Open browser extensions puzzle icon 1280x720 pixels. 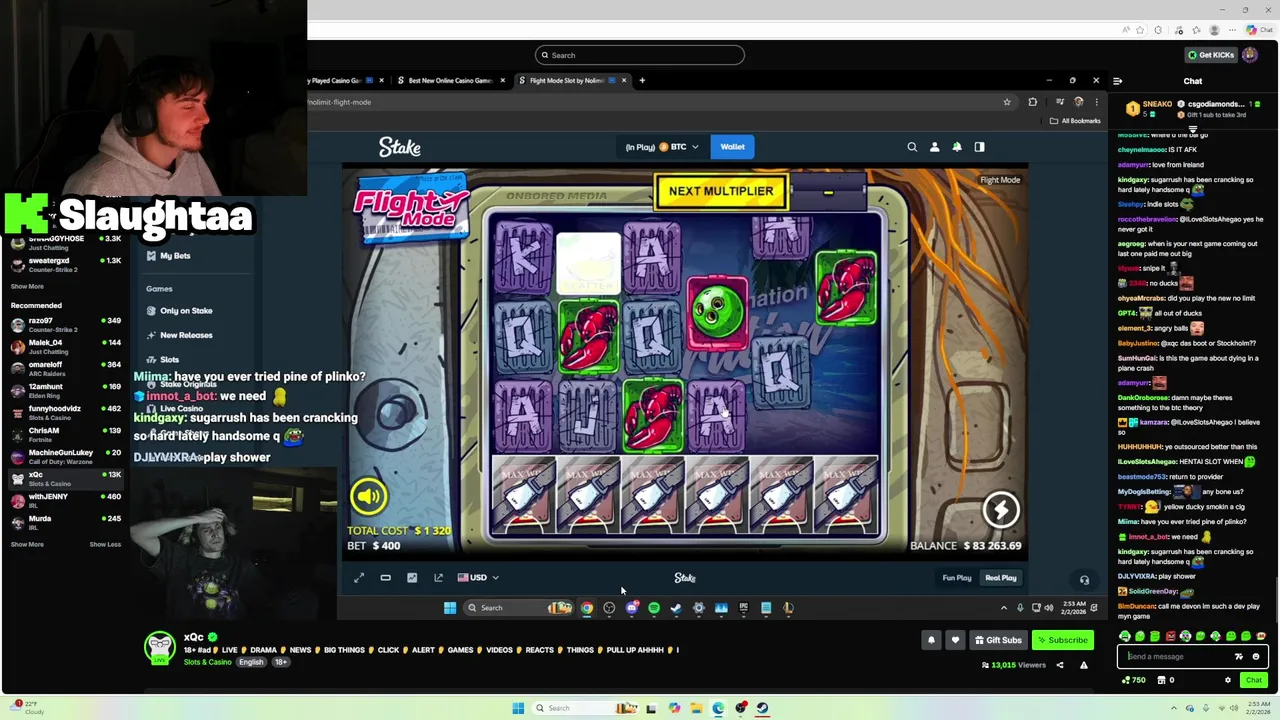(x=1033, y=102)
